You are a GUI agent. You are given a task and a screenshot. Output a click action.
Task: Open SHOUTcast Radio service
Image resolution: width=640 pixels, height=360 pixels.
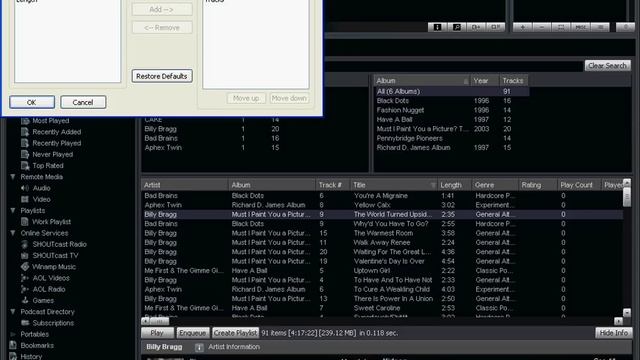59,244
